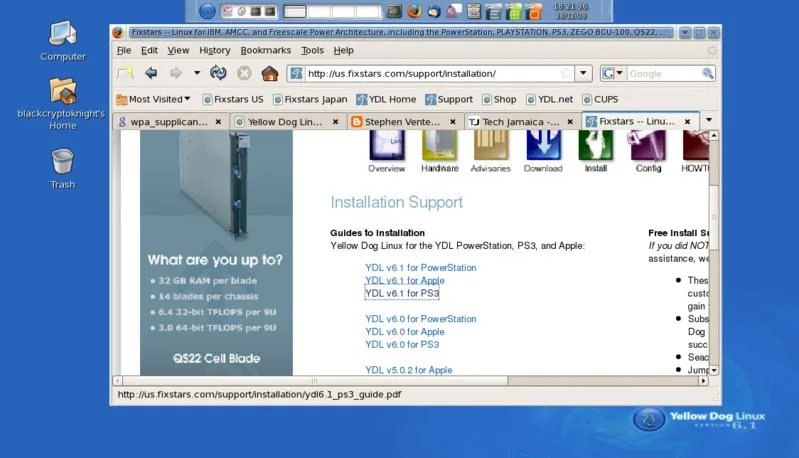Open the CUPS bookmark
This screenshot has width=799, height=458.
600,99
